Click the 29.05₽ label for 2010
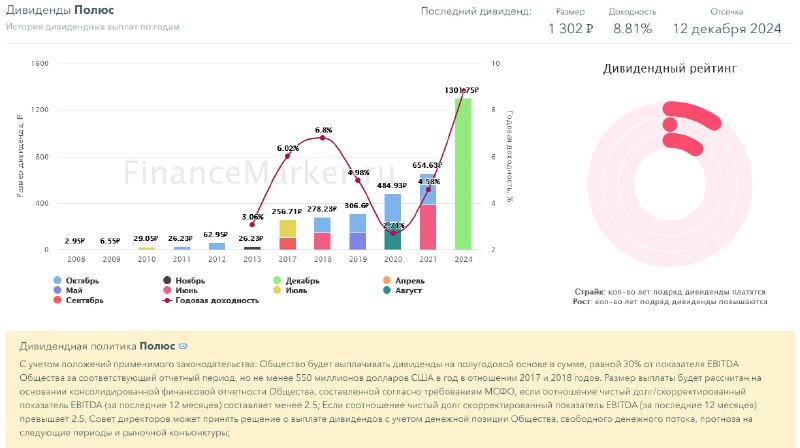 (146, 238)
